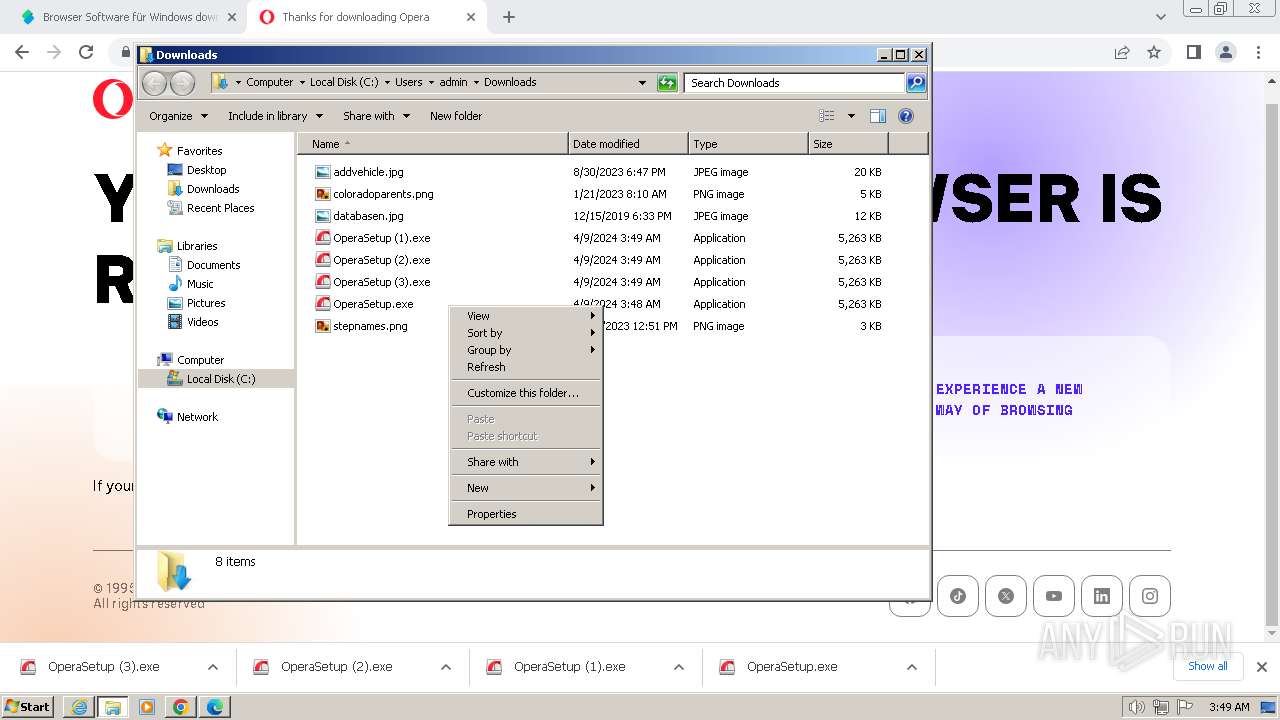1280x720 pixels.
Task: Sort files by Date modified column
Action: coord(628,144)
